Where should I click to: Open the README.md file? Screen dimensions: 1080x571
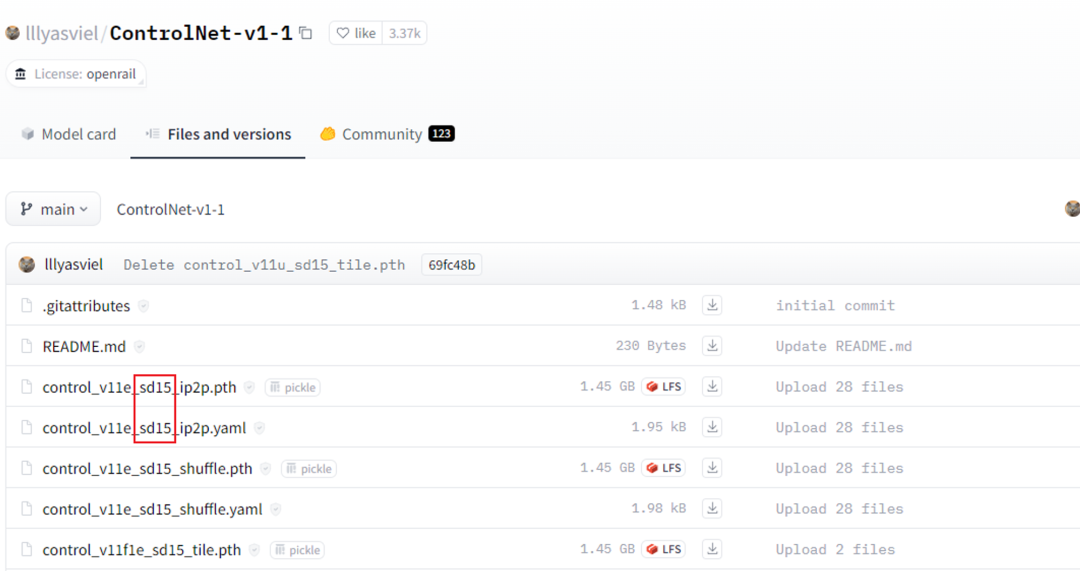click(84, 346)
